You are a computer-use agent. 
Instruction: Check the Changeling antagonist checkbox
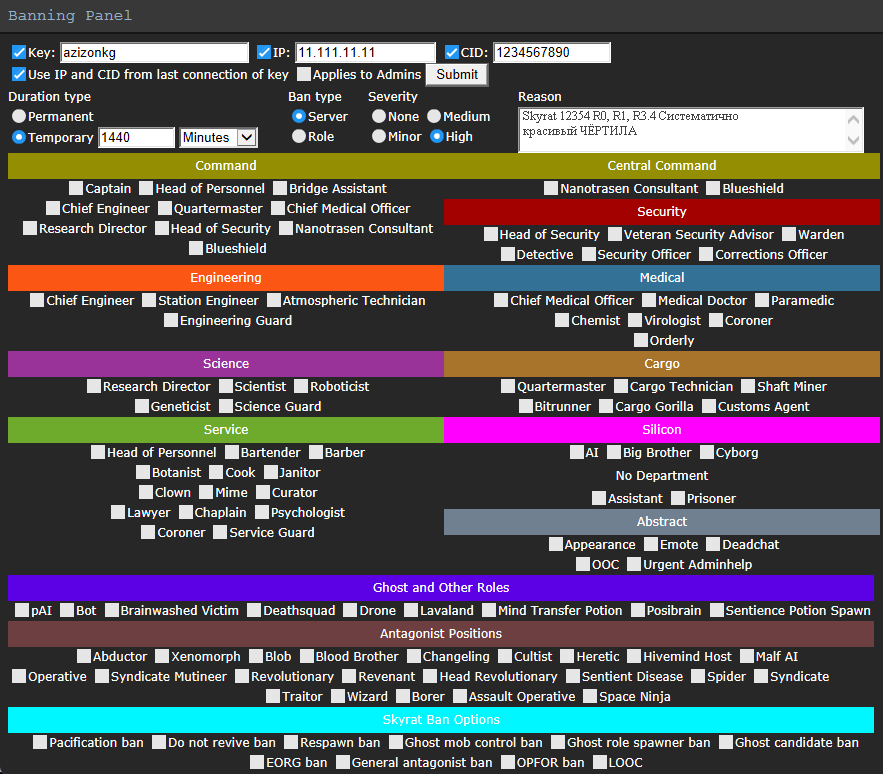pos(414,656)
